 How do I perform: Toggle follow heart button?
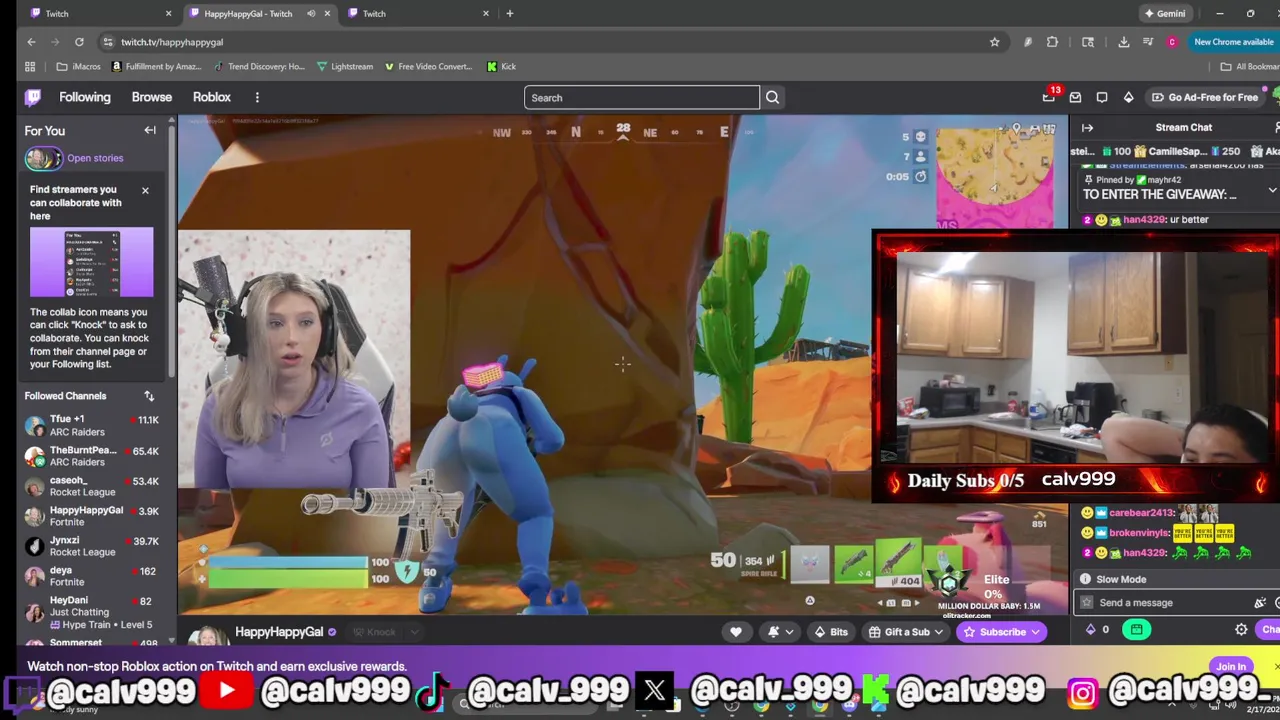coord(736,631)
